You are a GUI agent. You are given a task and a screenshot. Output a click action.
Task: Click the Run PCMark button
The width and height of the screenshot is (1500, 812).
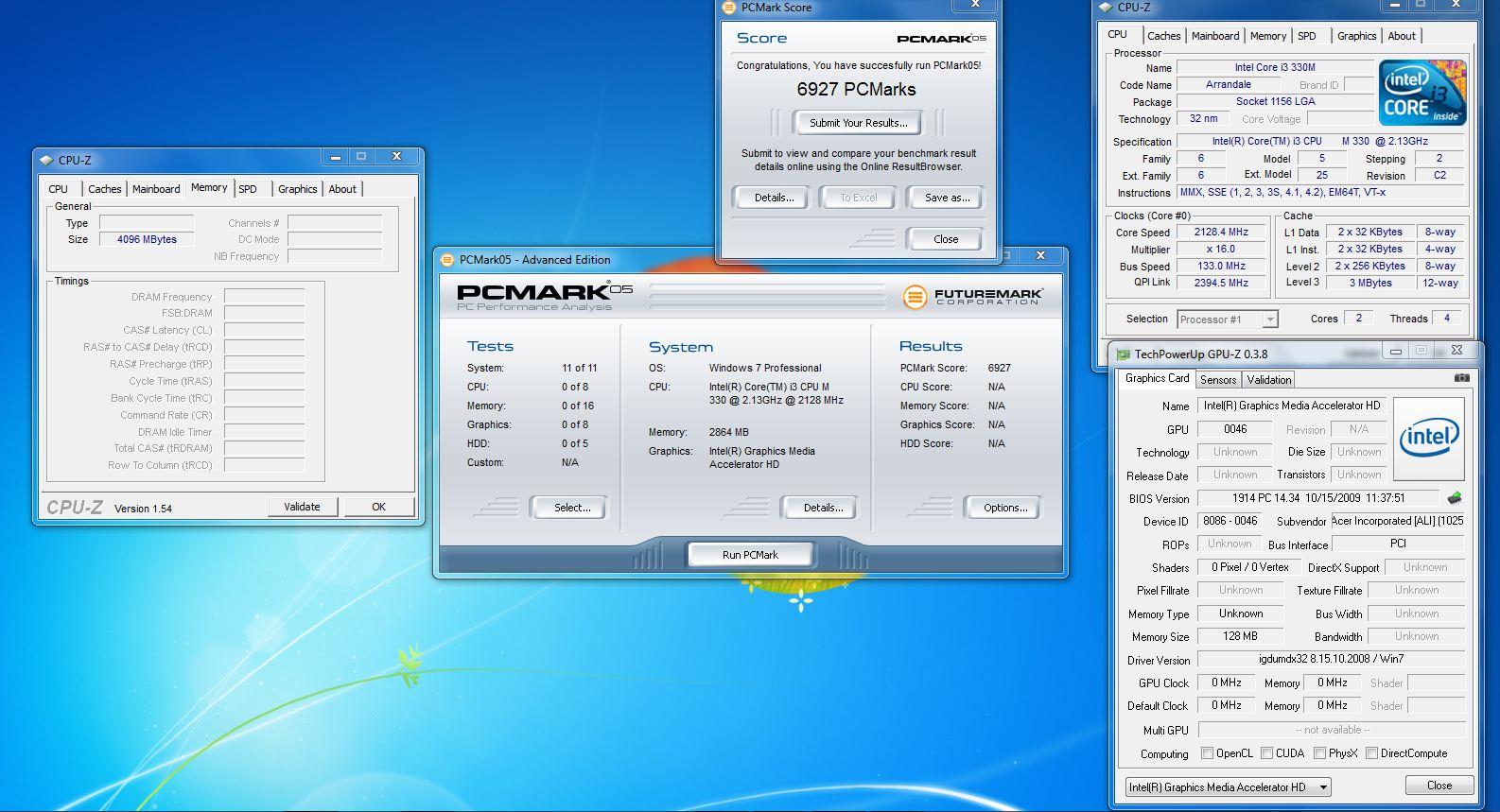click(750, 555)
